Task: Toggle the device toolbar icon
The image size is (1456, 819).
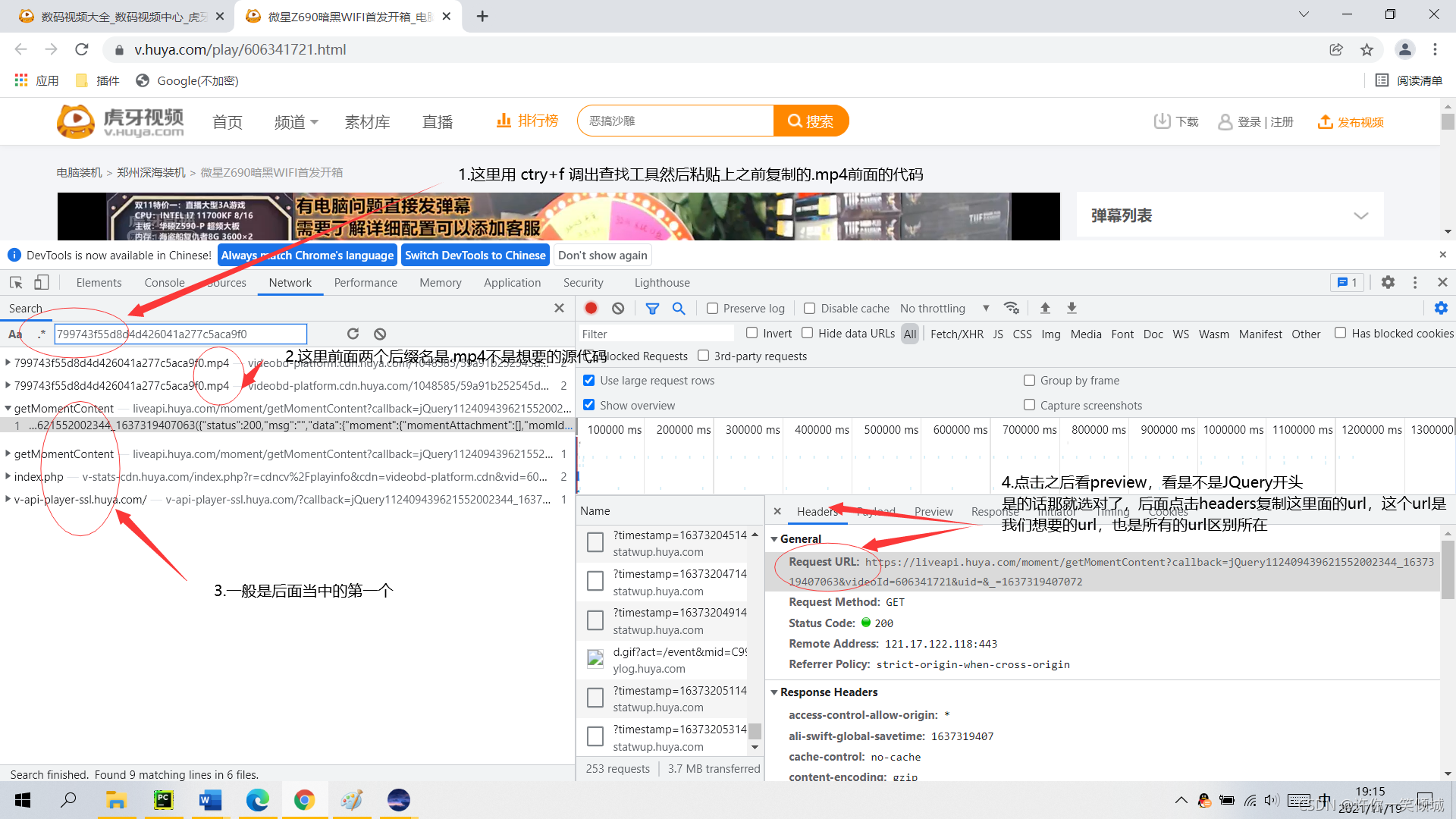Action: 42,282
